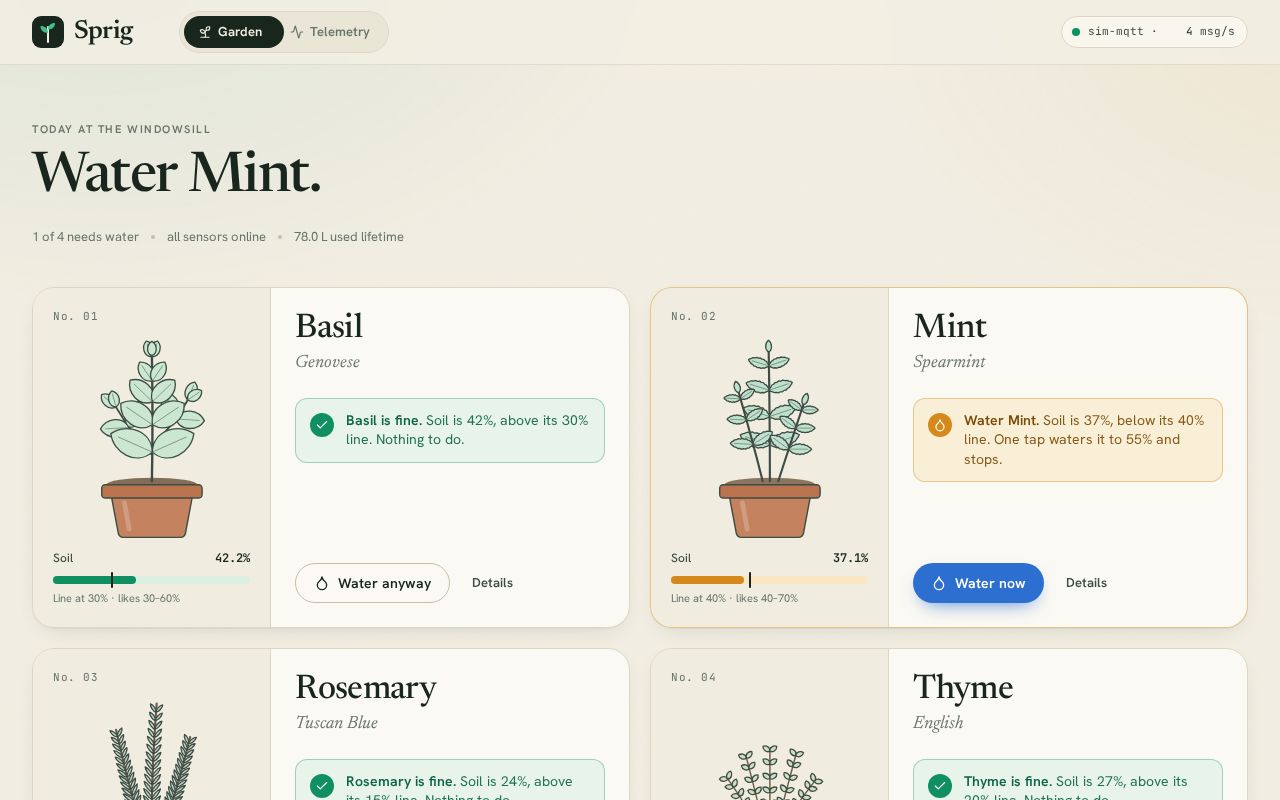Open Details for Mint
This screenshot has height=800, width=1280.
tap(1086, 583)
